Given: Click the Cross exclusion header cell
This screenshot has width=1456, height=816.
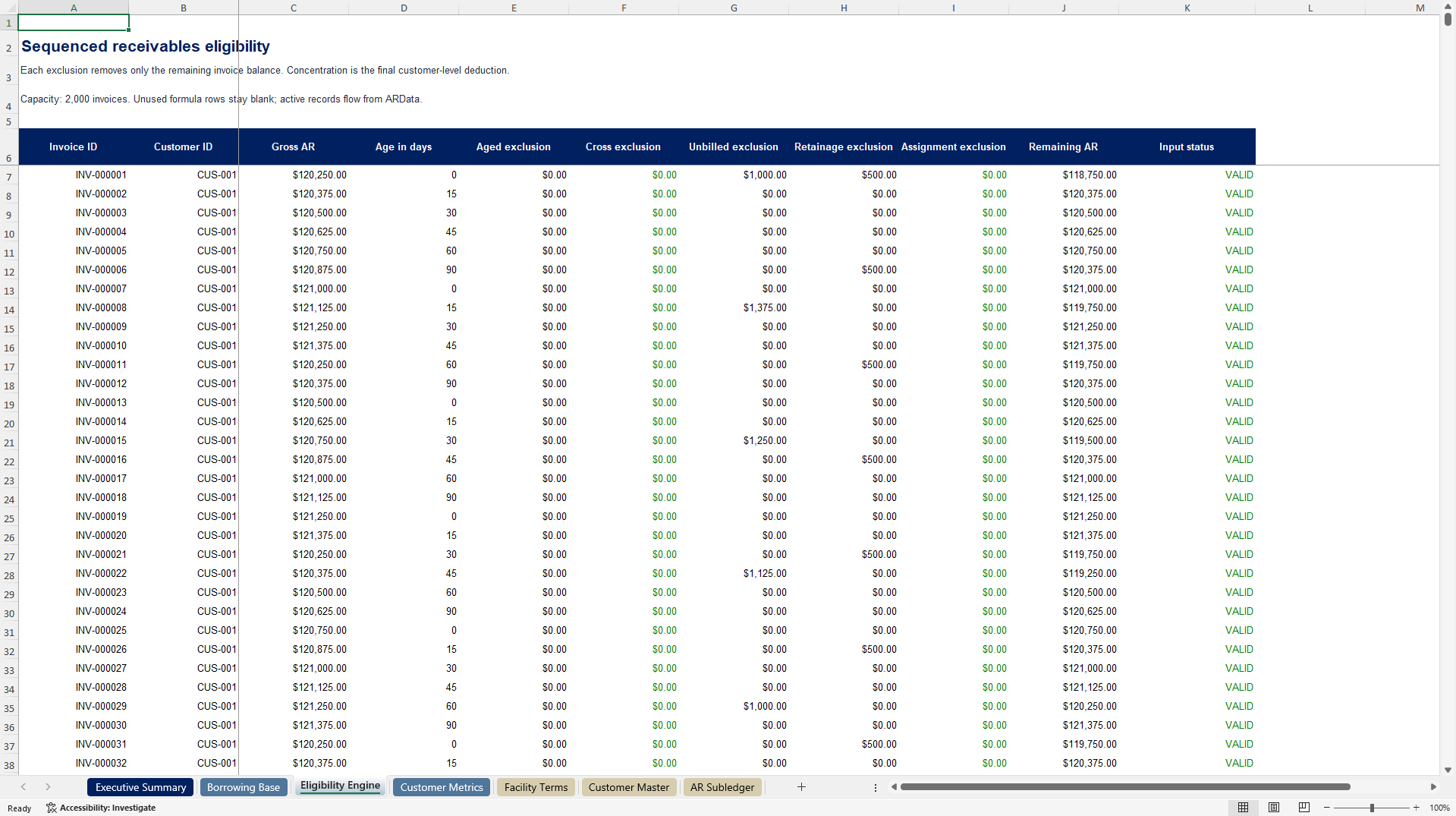Looking at the screenshot, I should (x=624, y=147).
